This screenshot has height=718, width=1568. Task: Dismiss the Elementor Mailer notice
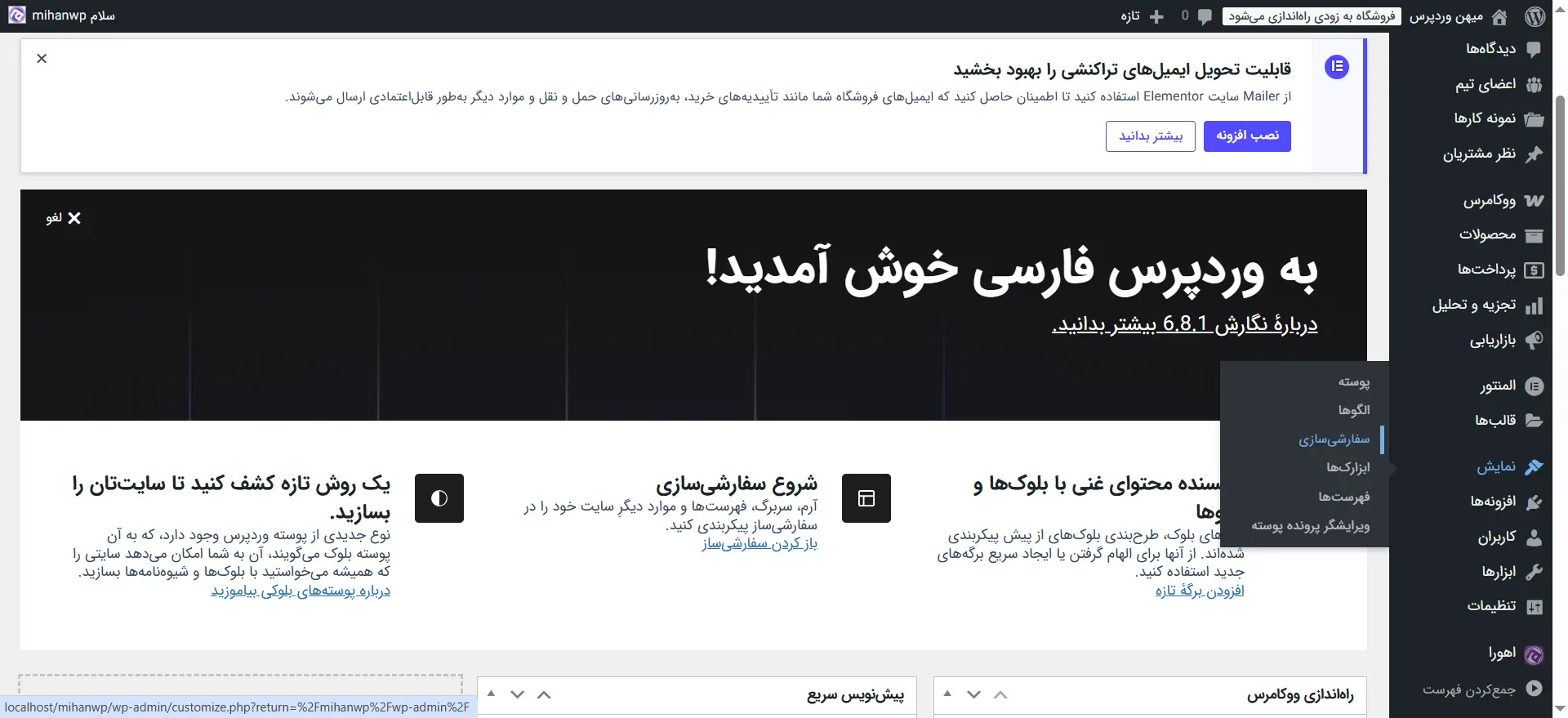(x=42, y=58)
